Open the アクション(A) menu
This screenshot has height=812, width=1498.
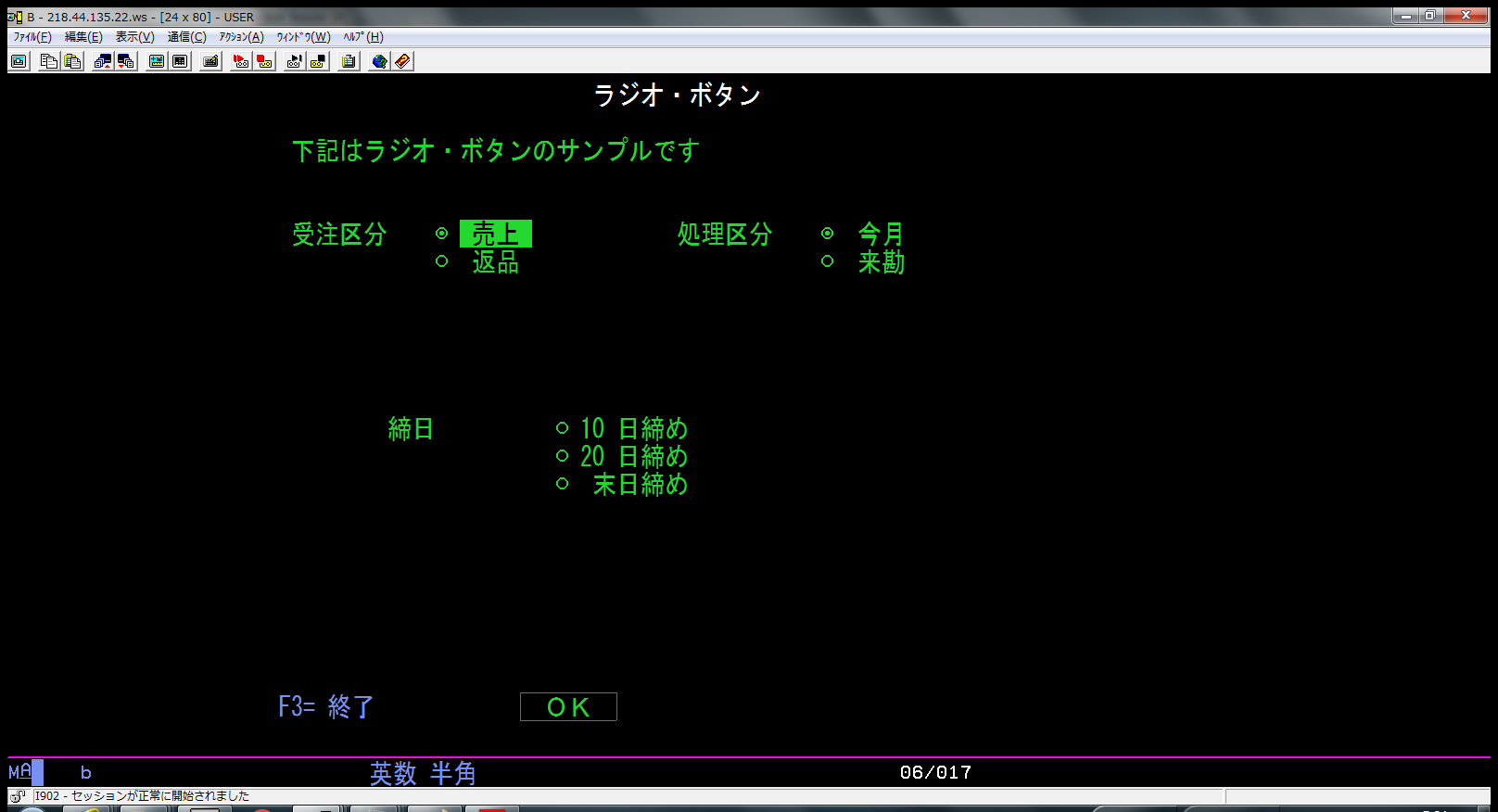[241, 37]
